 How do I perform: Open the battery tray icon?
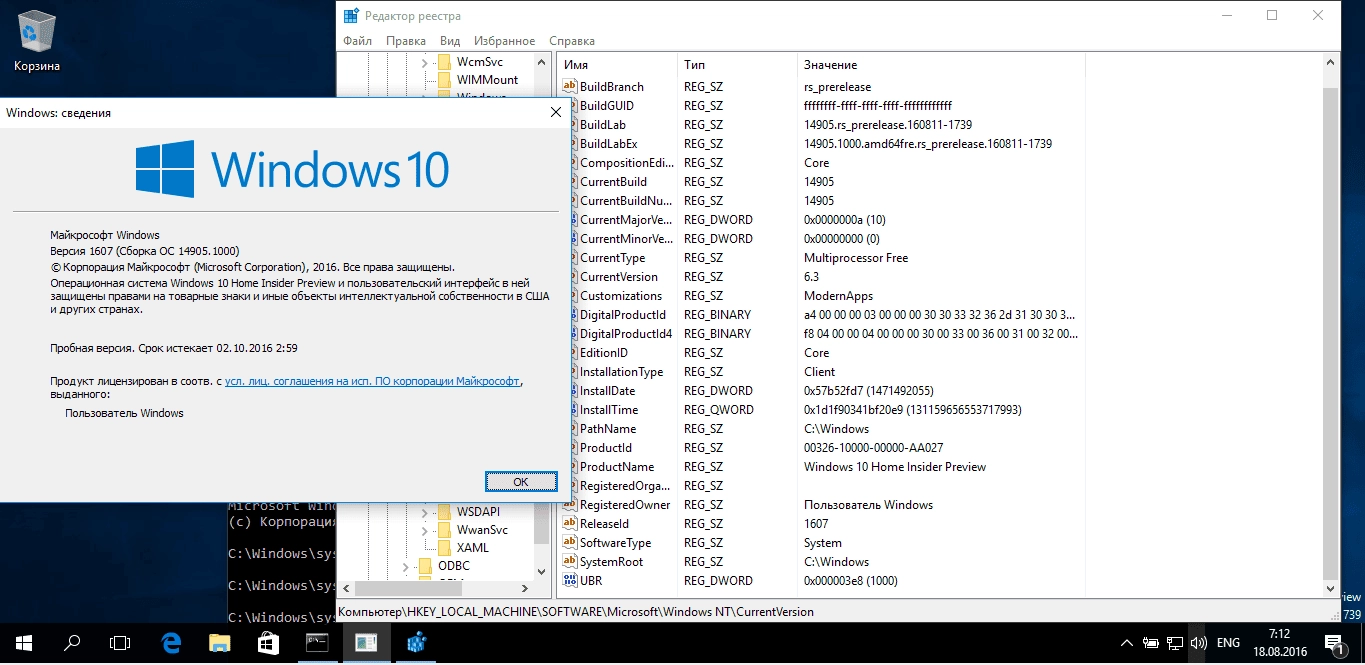1151,643
